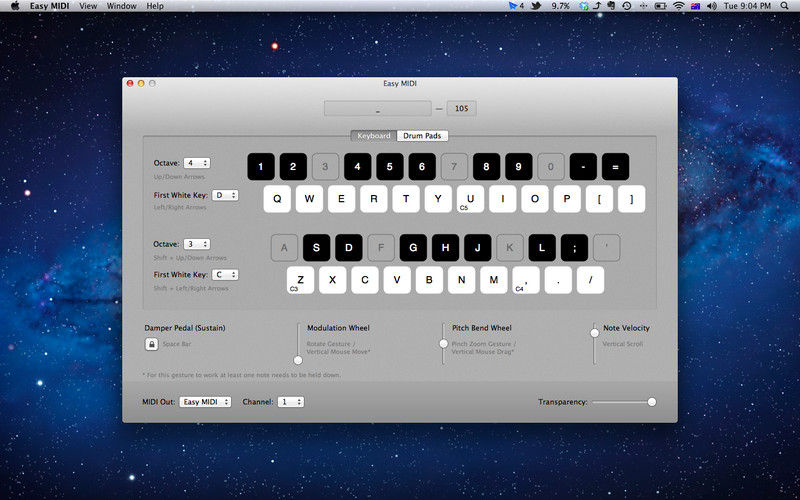Play the white Z key marked C3
800x500 pixels.
(300, 280)
